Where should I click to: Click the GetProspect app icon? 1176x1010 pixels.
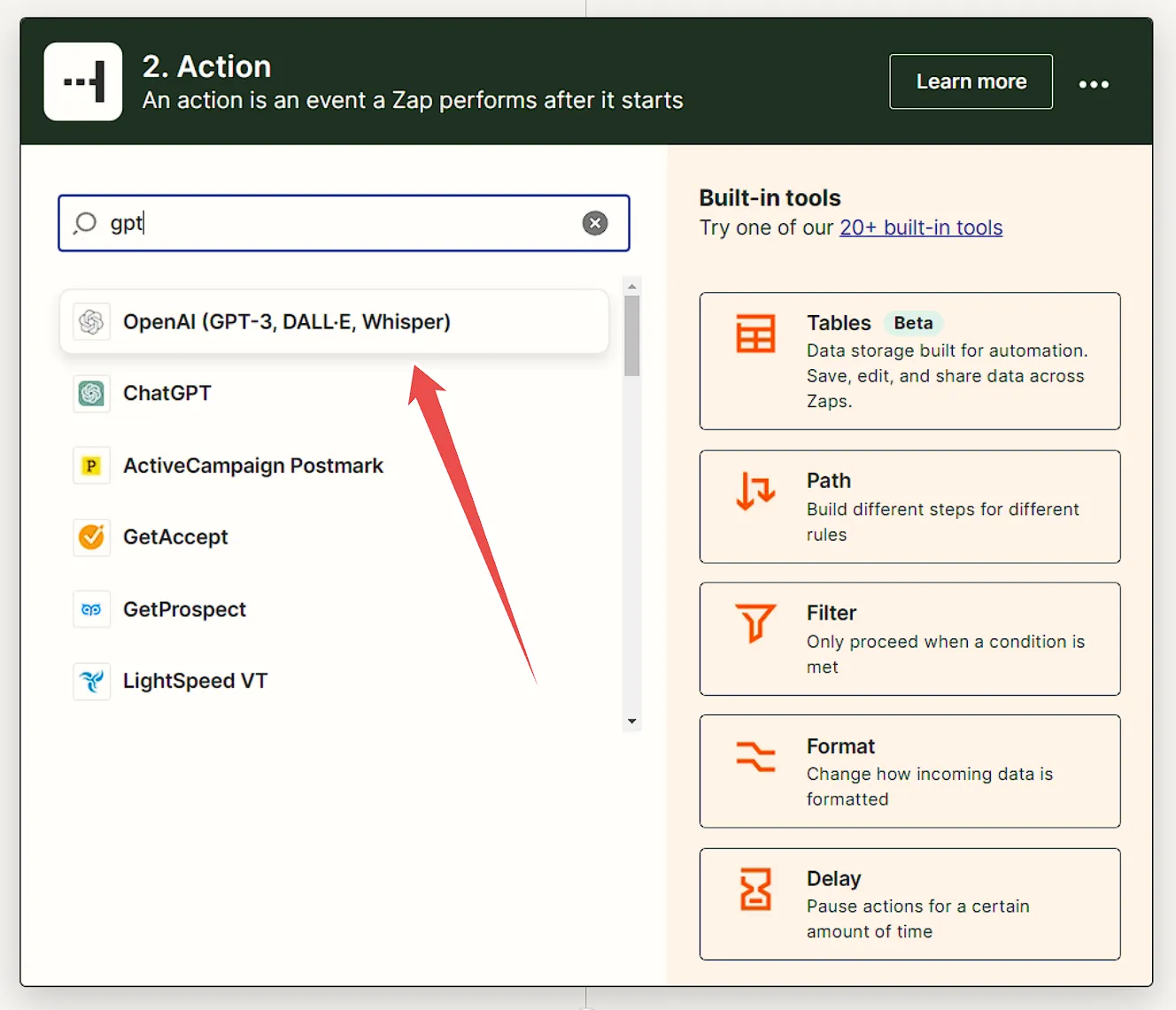91,609
